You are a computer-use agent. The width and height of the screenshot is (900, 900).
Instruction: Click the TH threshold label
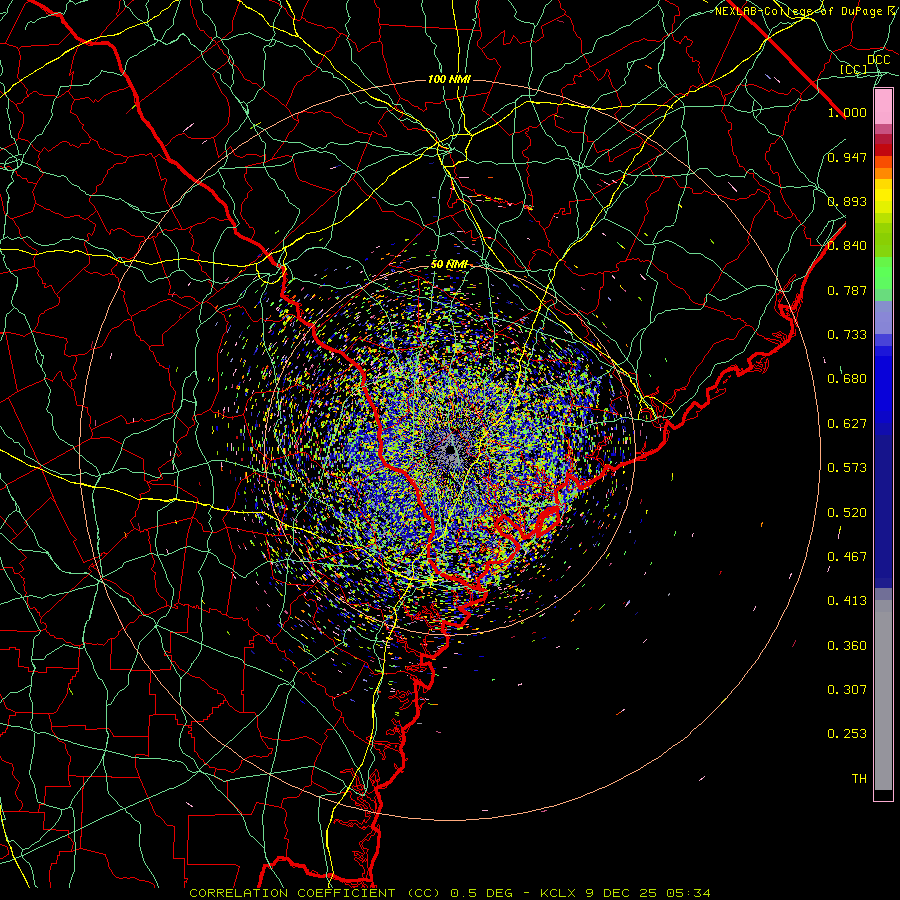coord(859,779)
